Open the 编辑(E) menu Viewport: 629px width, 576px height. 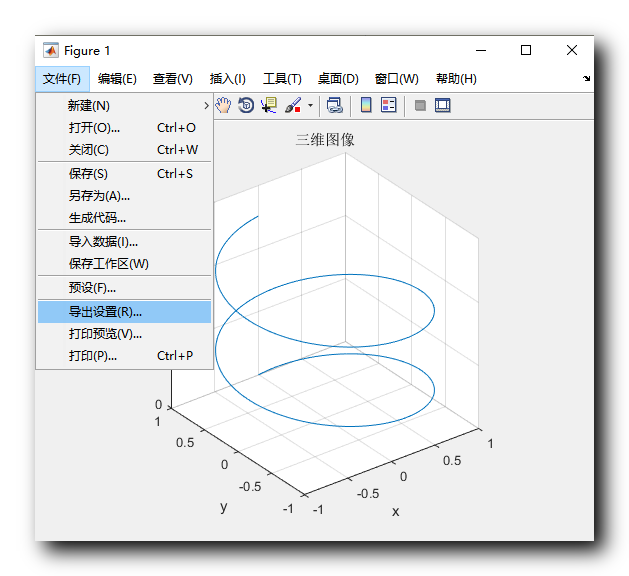click(x=117, y=79)
